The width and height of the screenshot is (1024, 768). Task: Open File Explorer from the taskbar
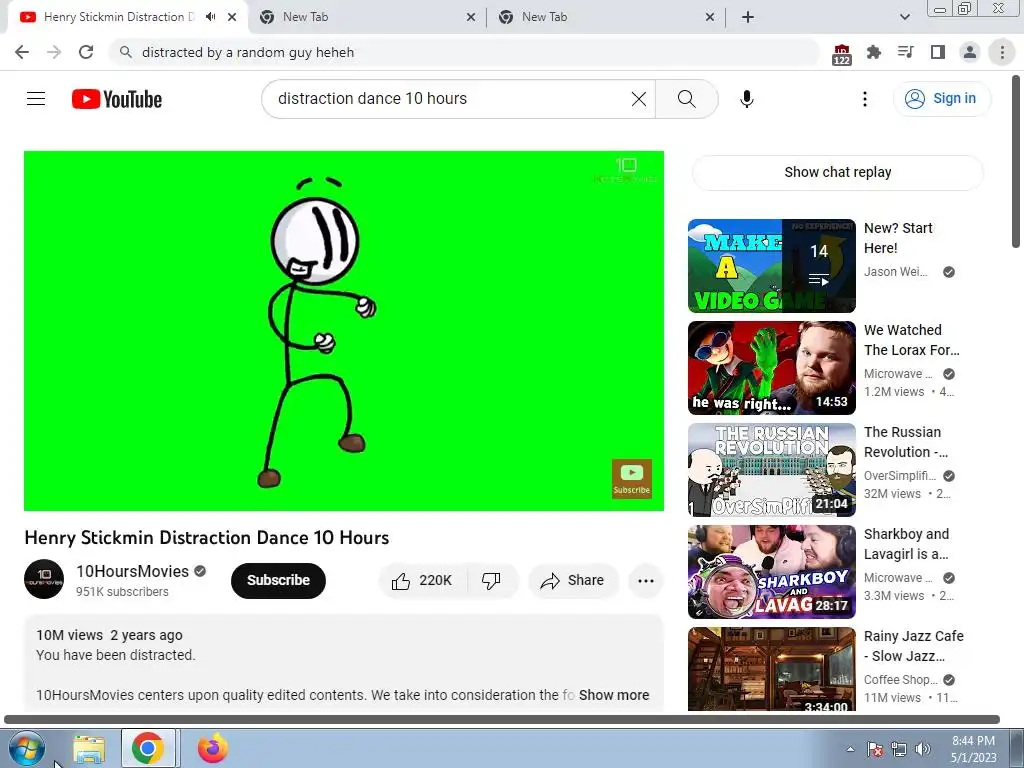pyautogui.click(x=89, y=749)
